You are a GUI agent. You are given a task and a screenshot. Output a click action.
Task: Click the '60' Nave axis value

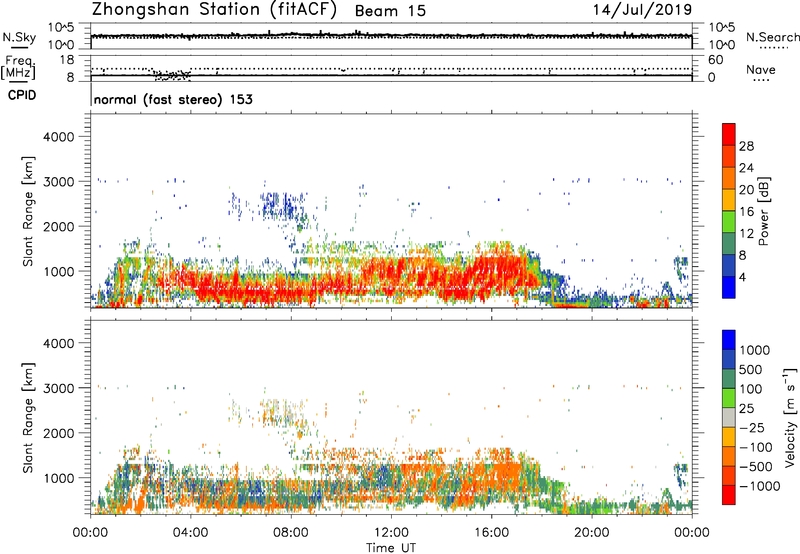pos(715,60)
